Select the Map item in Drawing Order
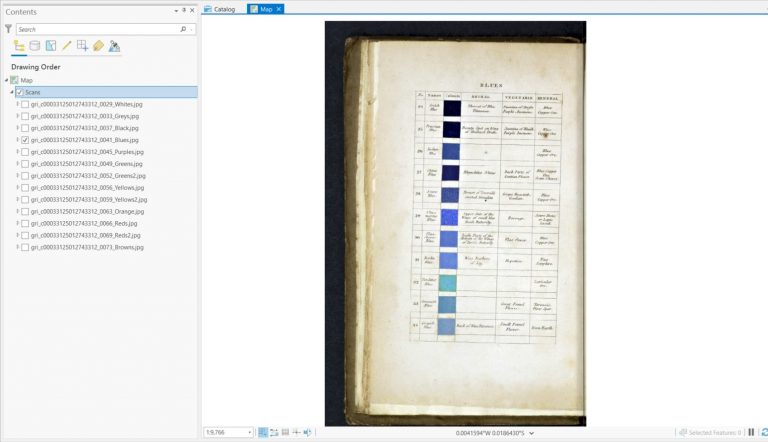This screenshot has width=768, height=442. click(26, 80)
